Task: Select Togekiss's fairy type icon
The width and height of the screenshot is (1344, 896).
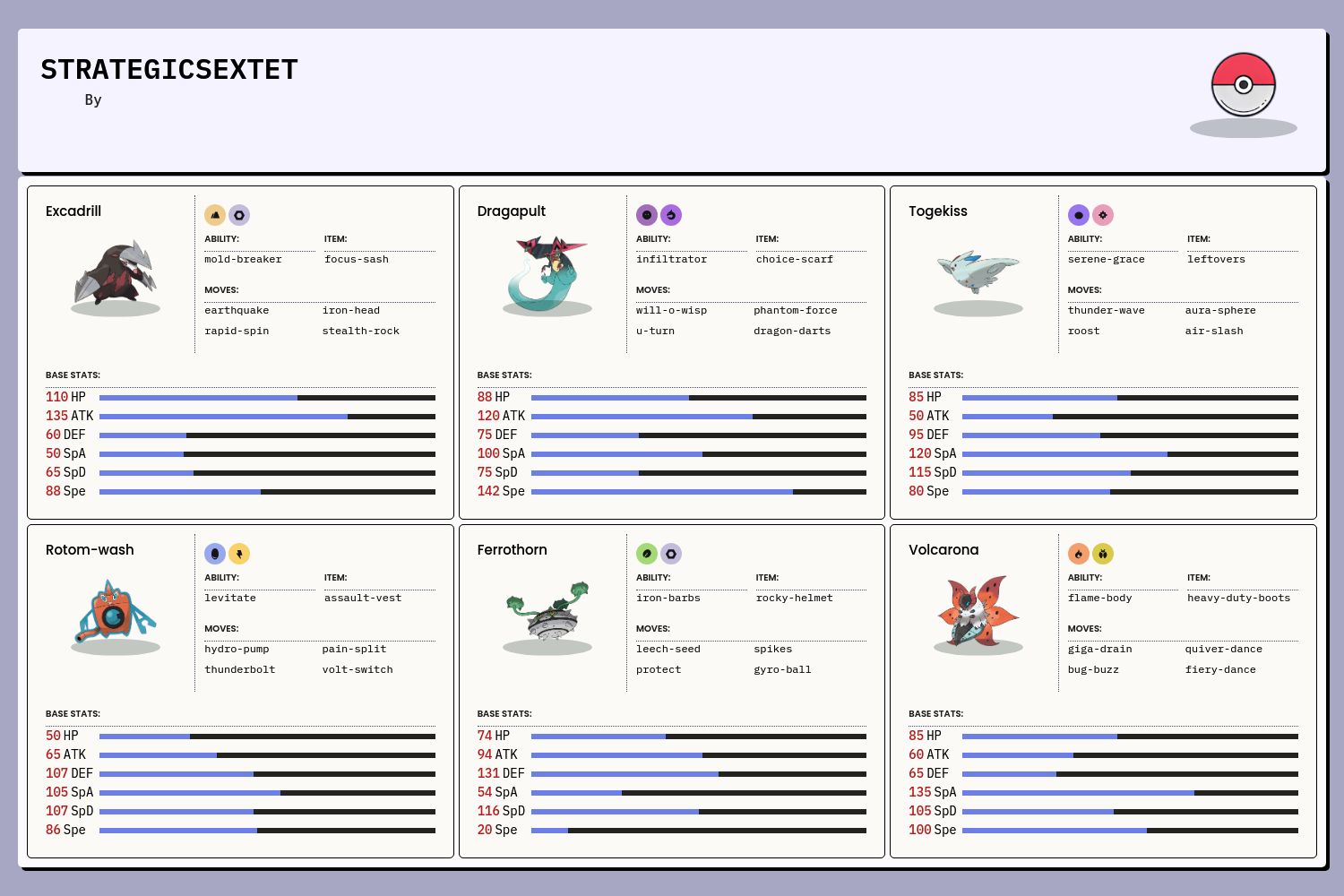Action: (x=1103, y=215)
